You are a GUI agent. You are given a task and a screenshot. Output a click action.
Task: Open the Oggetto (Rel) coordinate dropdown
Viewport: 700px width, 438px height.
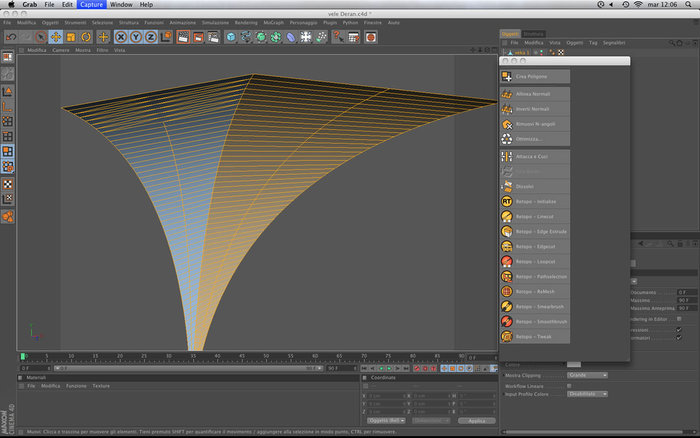[x=386, y=421]
